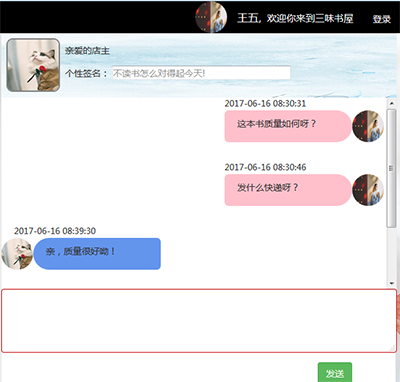The height and width of the screenshot is (382, 400).
Task: Click the scrollbar up arrow in chat
Action: point(392,103)
